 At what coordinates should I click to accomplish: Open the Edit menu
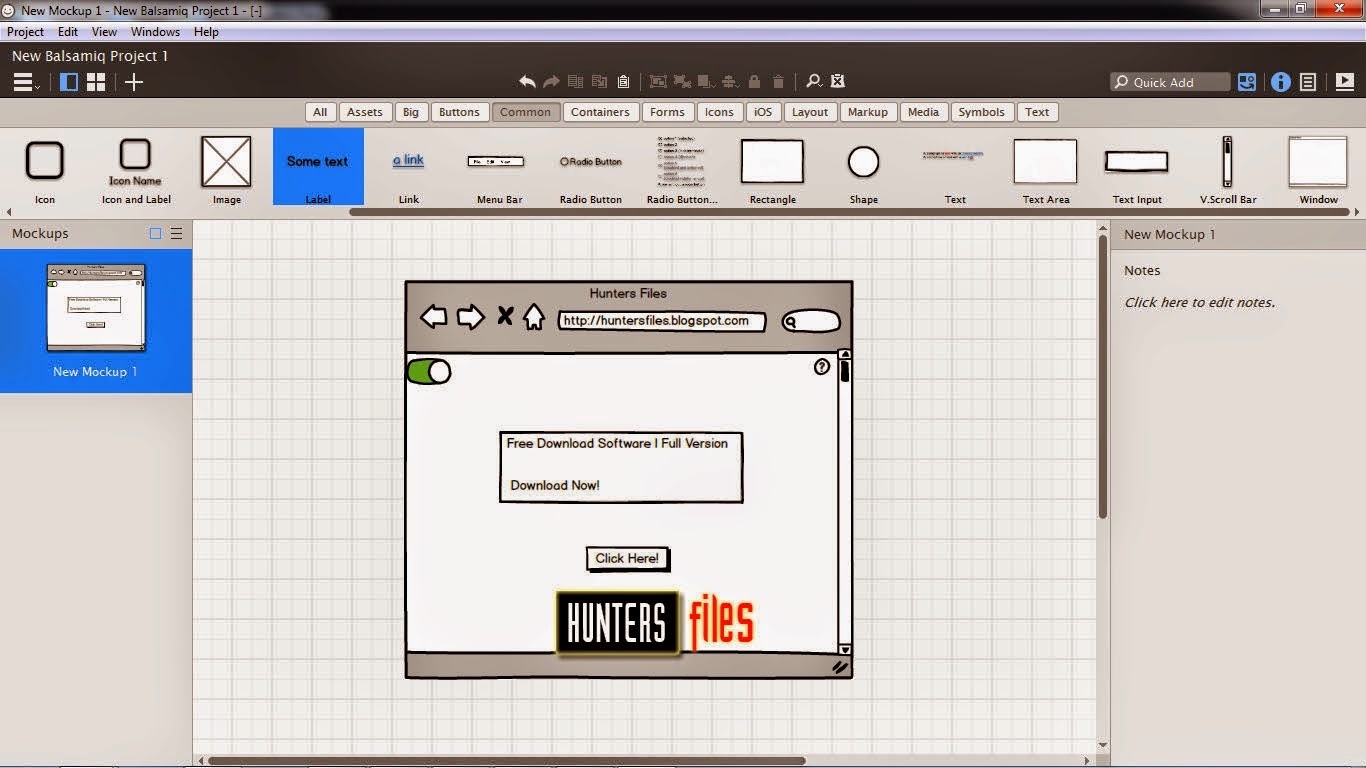tap(68, 32)
